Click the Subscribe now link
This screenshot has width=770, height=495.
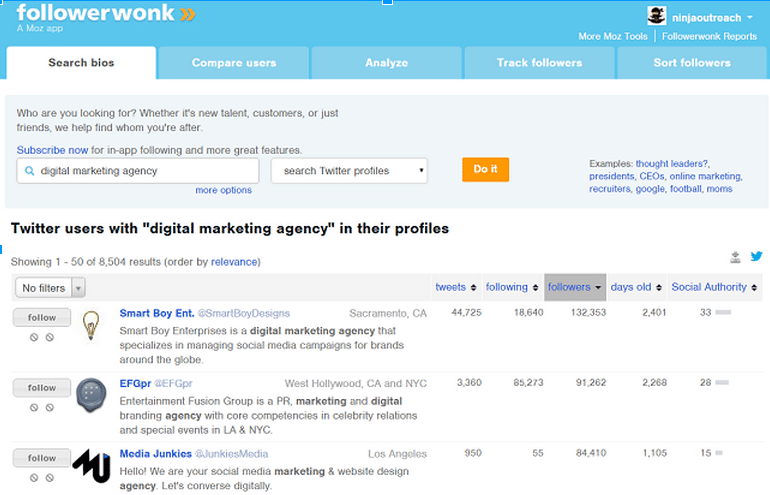coord(52,150)
